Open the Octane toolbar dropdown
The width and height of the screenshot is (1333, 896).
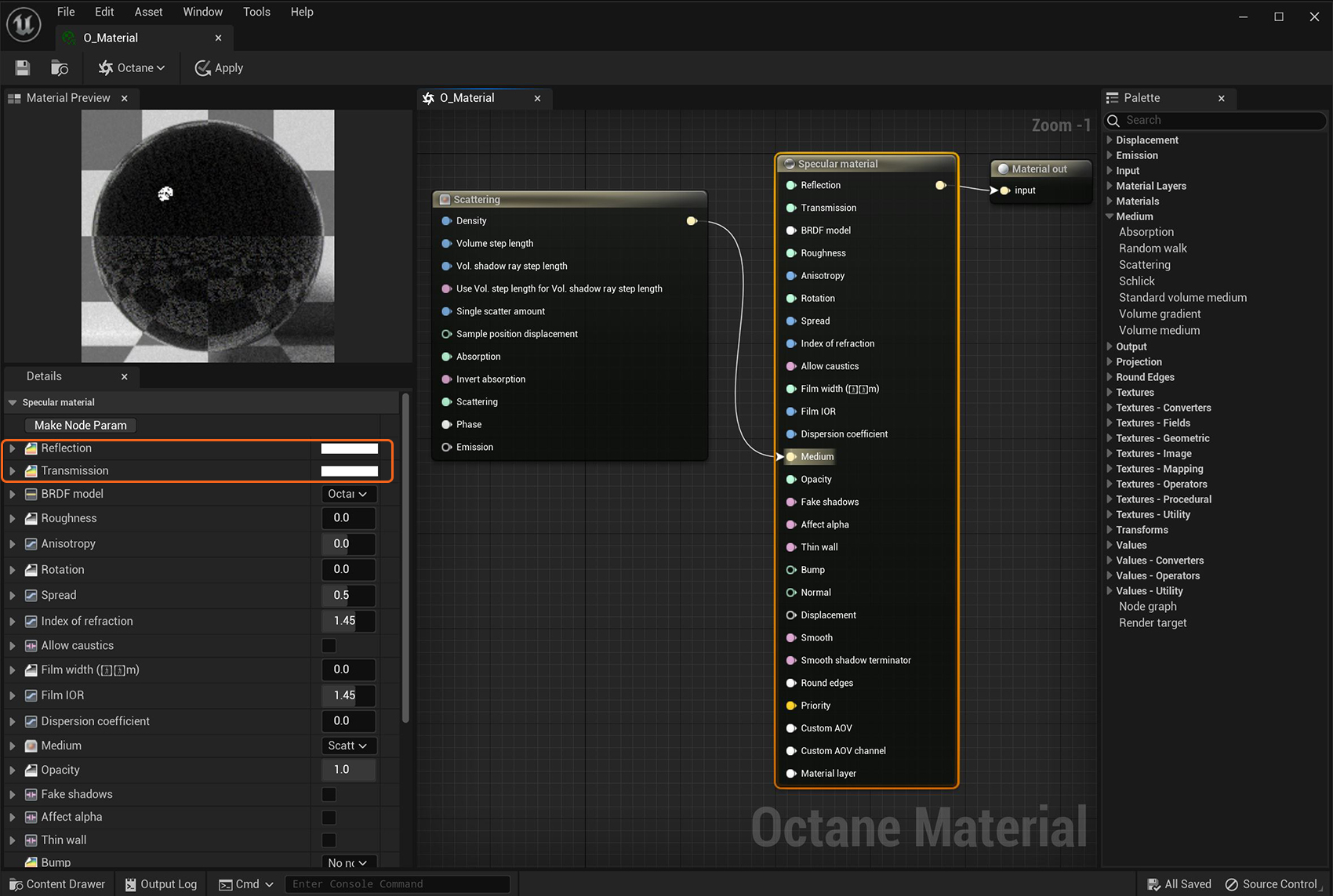coord(132,68)
